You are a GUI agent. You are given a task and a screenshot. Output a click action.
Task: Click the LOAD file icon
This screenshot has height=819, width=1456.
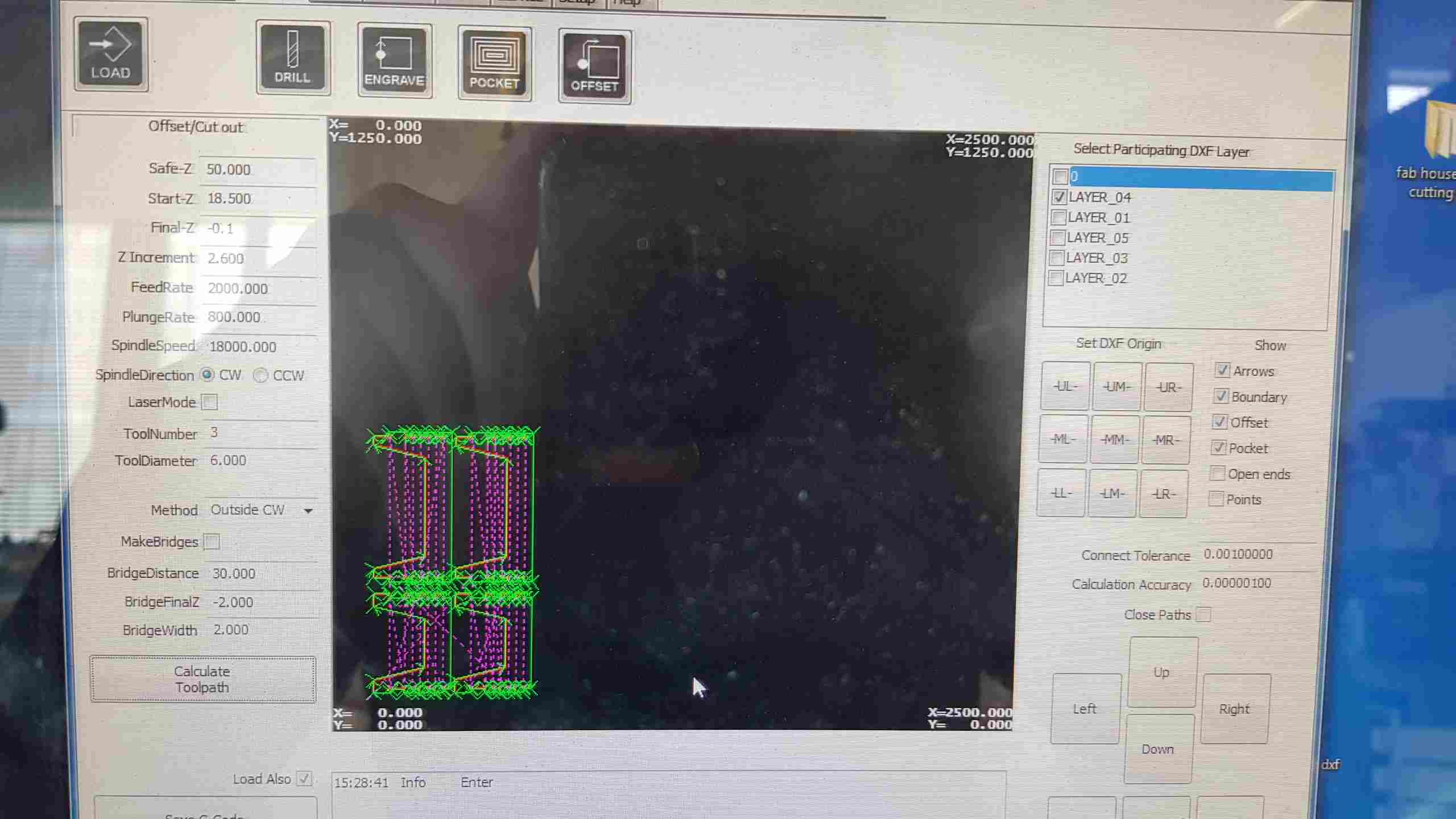coord(110,55)
